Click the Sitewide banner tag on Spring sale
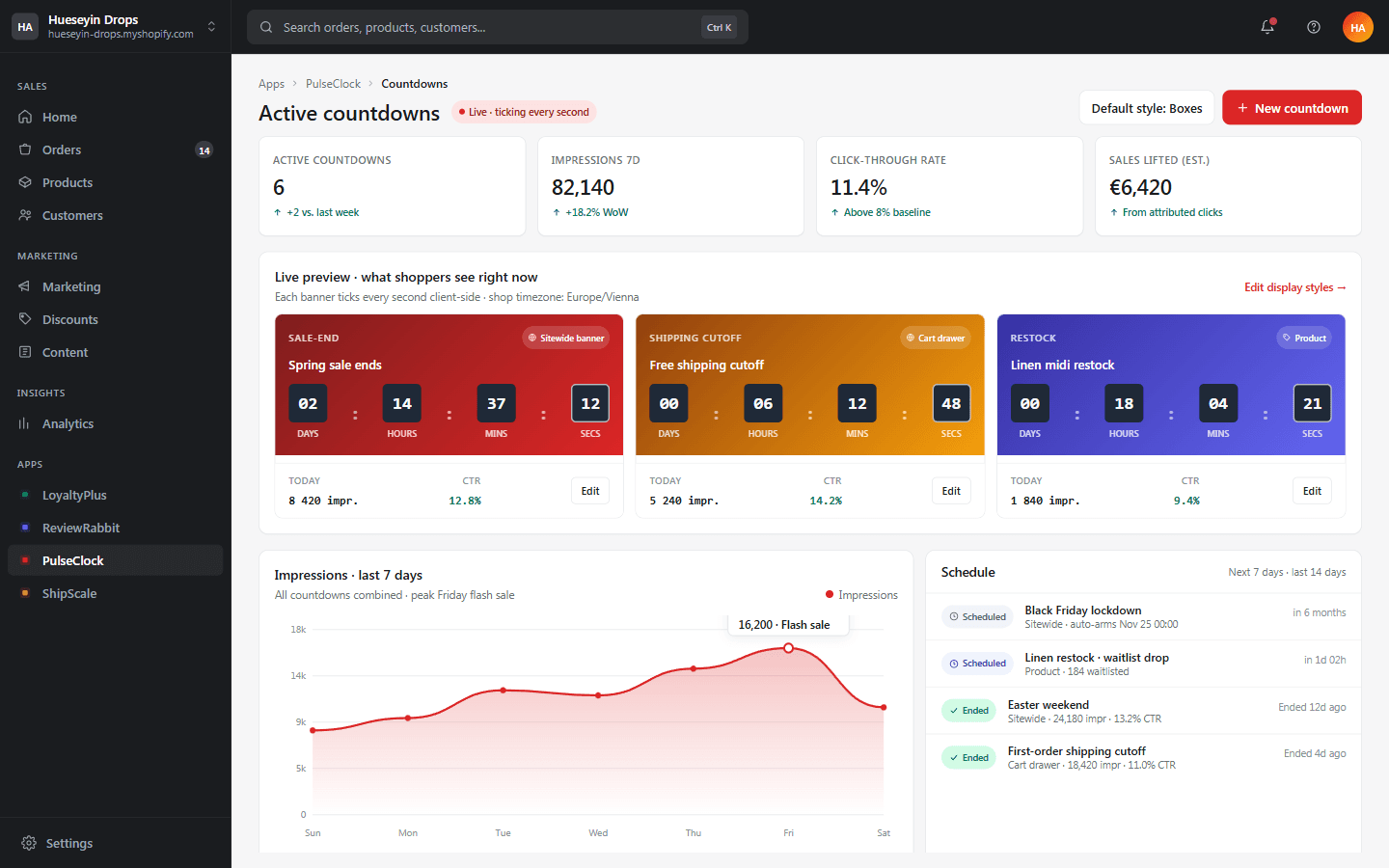Image resolution: width=1389 pixels, height=868 pixels. pyautogui.click(x=567, y=338)
